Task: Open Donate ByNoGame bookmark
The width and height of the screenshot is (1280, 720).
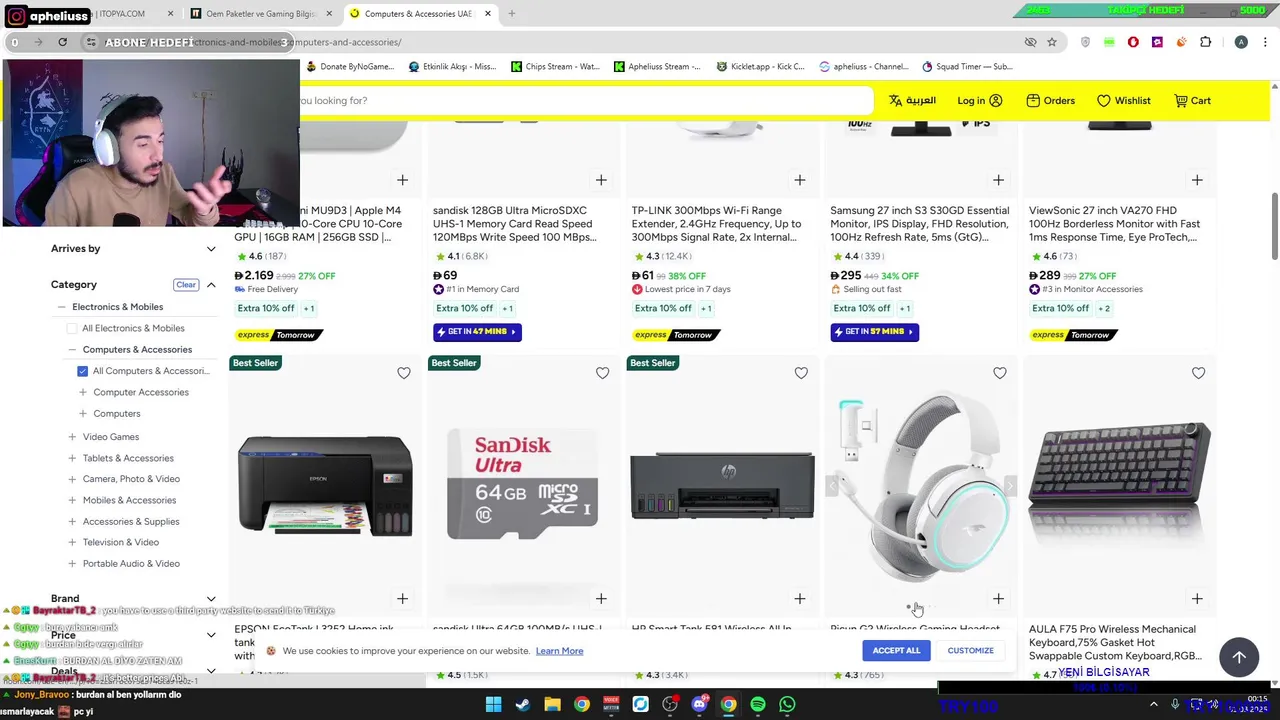Action: 349,67
